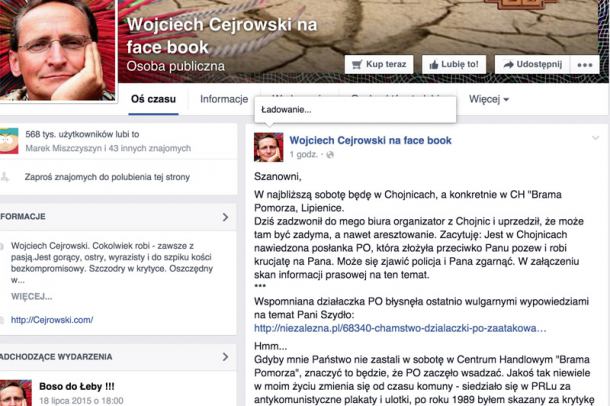Click the globe privacy icon under the post author
610x406 pixels.
click(330, 155)
